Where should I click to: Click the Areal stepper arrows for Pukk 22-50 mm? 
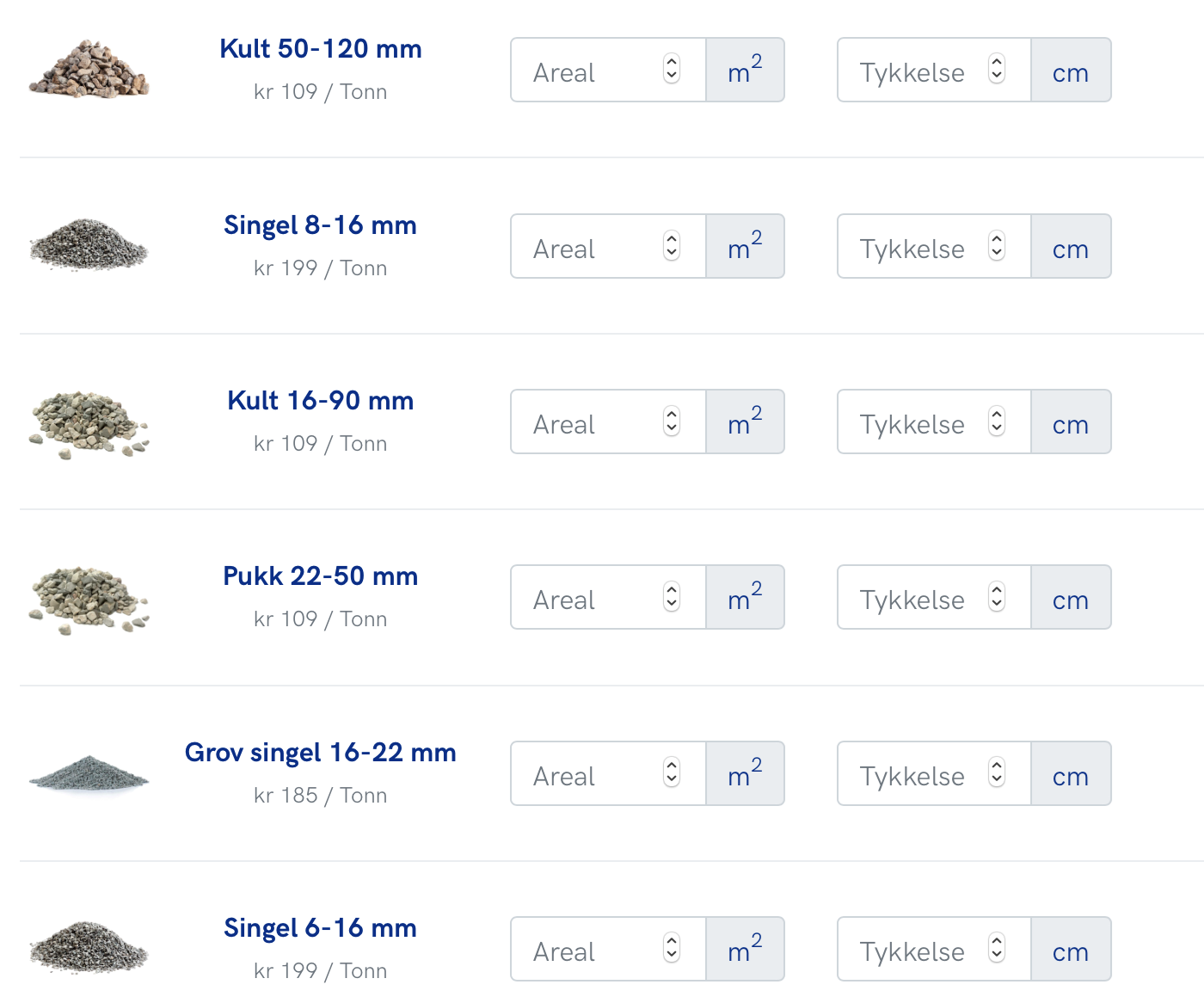click(672, 597)
